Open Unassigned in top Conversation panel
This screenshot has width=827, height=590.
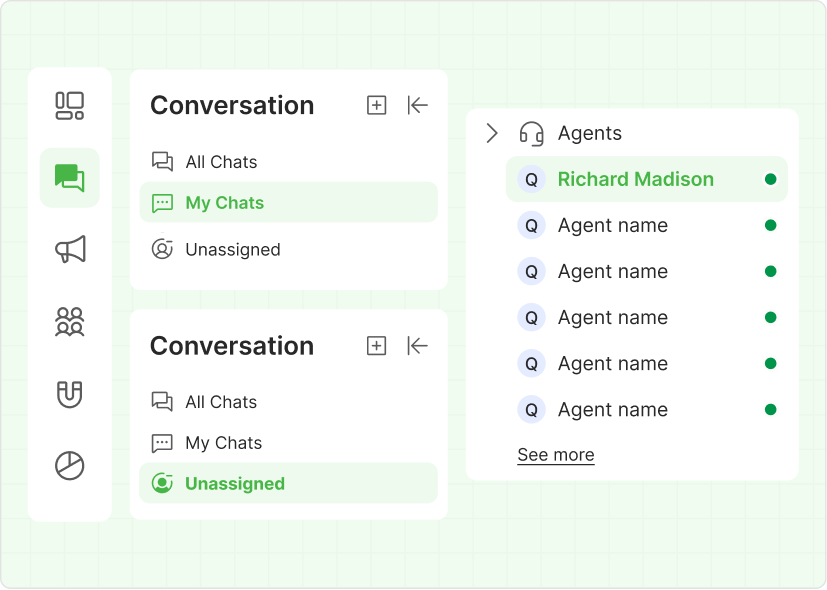point(232,250)
